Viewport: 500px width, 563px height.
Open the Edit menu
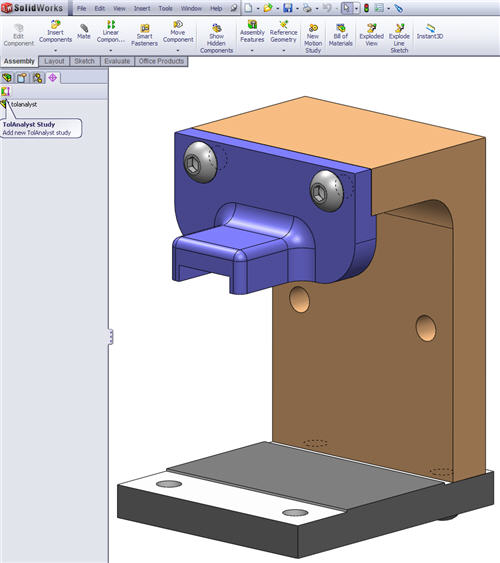99,8
